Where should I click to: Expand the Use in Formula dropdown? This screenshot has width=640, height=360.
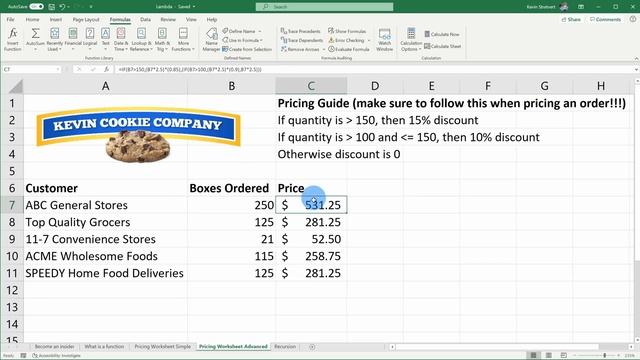[261, 40]
